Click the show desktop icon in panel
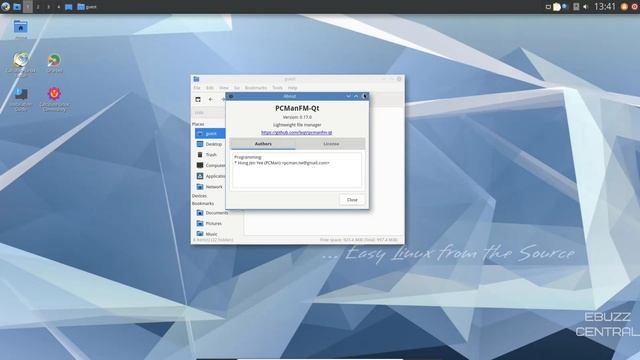 [69, 7]
